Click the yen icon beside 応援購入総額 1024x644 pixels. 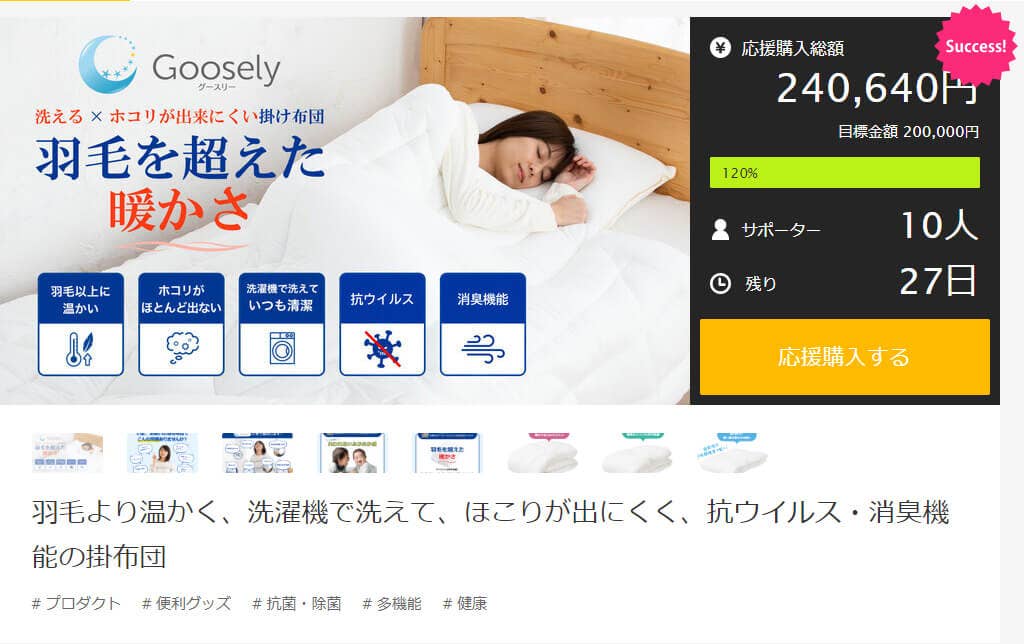point(720,48)
